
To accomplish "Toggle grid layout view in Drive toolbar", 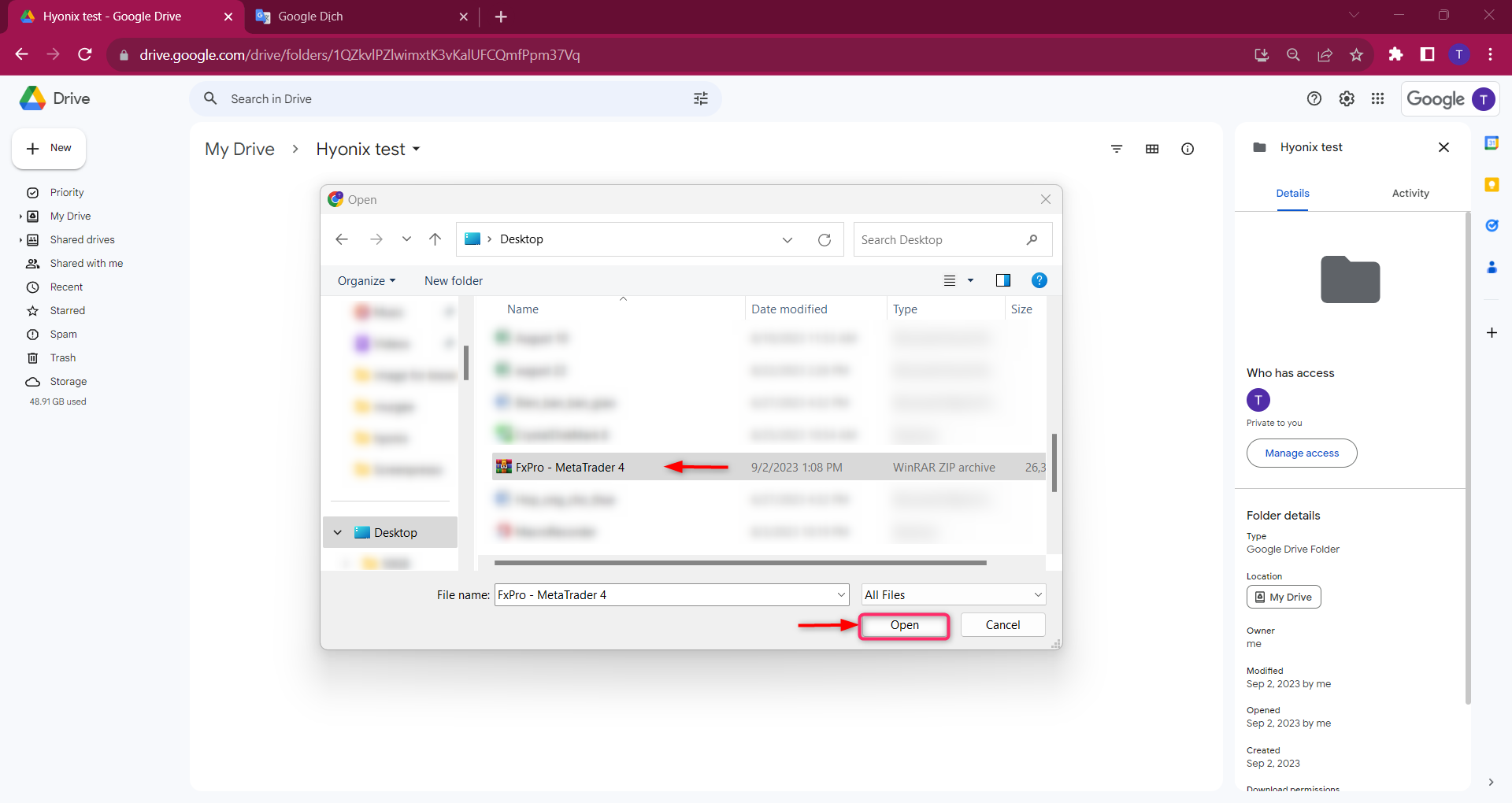I will pos(1152,149).
